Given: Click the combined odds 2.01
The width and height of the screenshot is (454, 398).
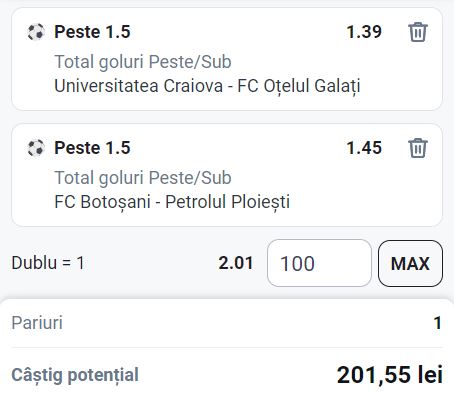Looking at the screenshot, I should point(236,263).
